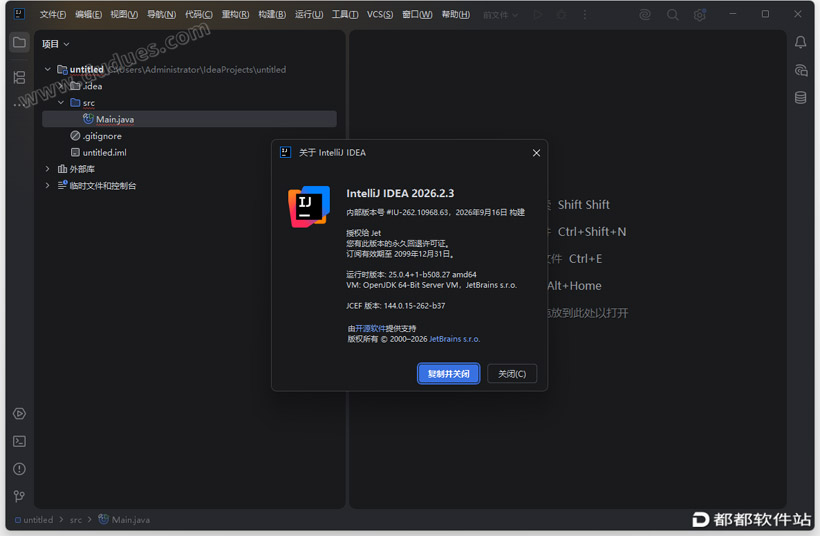Open the VCS menu
This screenshot has height=536, width=820.
[x=380, y=15]
